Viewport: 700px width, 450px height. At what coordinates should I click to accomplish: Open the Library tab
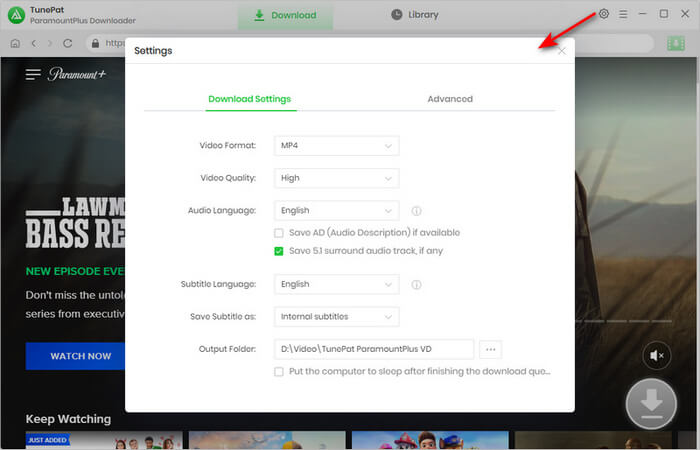click(415, 15)
